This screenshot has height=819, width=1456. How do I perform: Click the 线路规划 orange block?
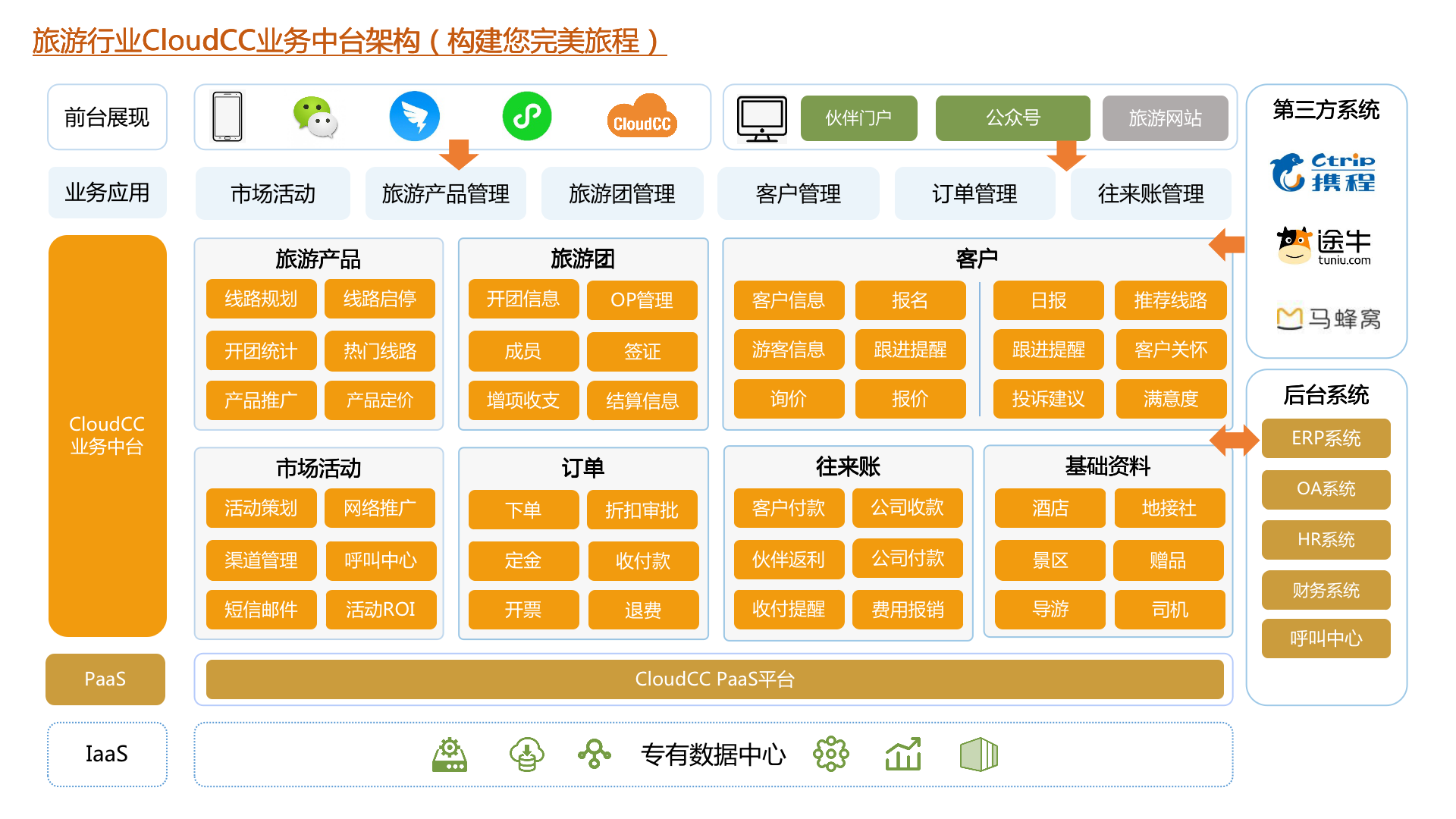261,299
